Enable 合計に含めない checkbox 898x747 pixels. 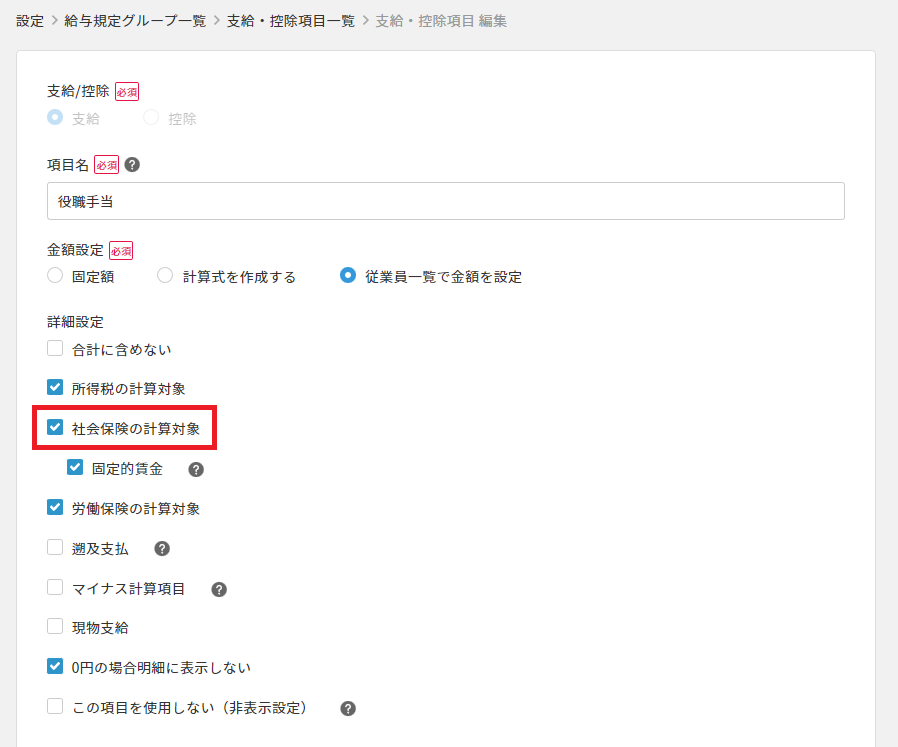coord(56,349)
